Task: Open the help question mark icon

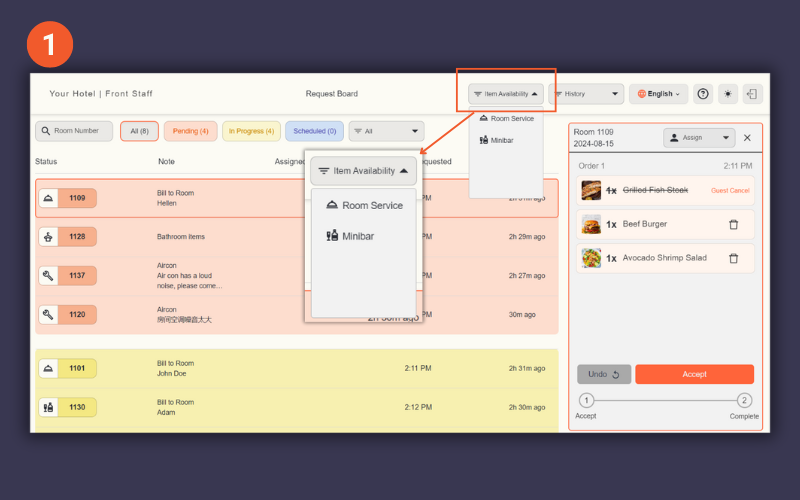Action: pos(703,94)
